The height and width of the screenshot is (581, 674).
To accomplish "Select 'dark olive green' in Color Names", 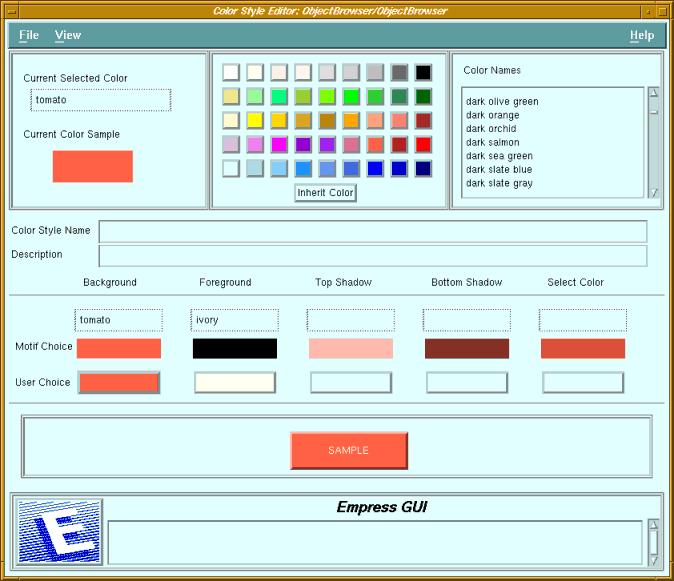I will click(x=502, y=102).
